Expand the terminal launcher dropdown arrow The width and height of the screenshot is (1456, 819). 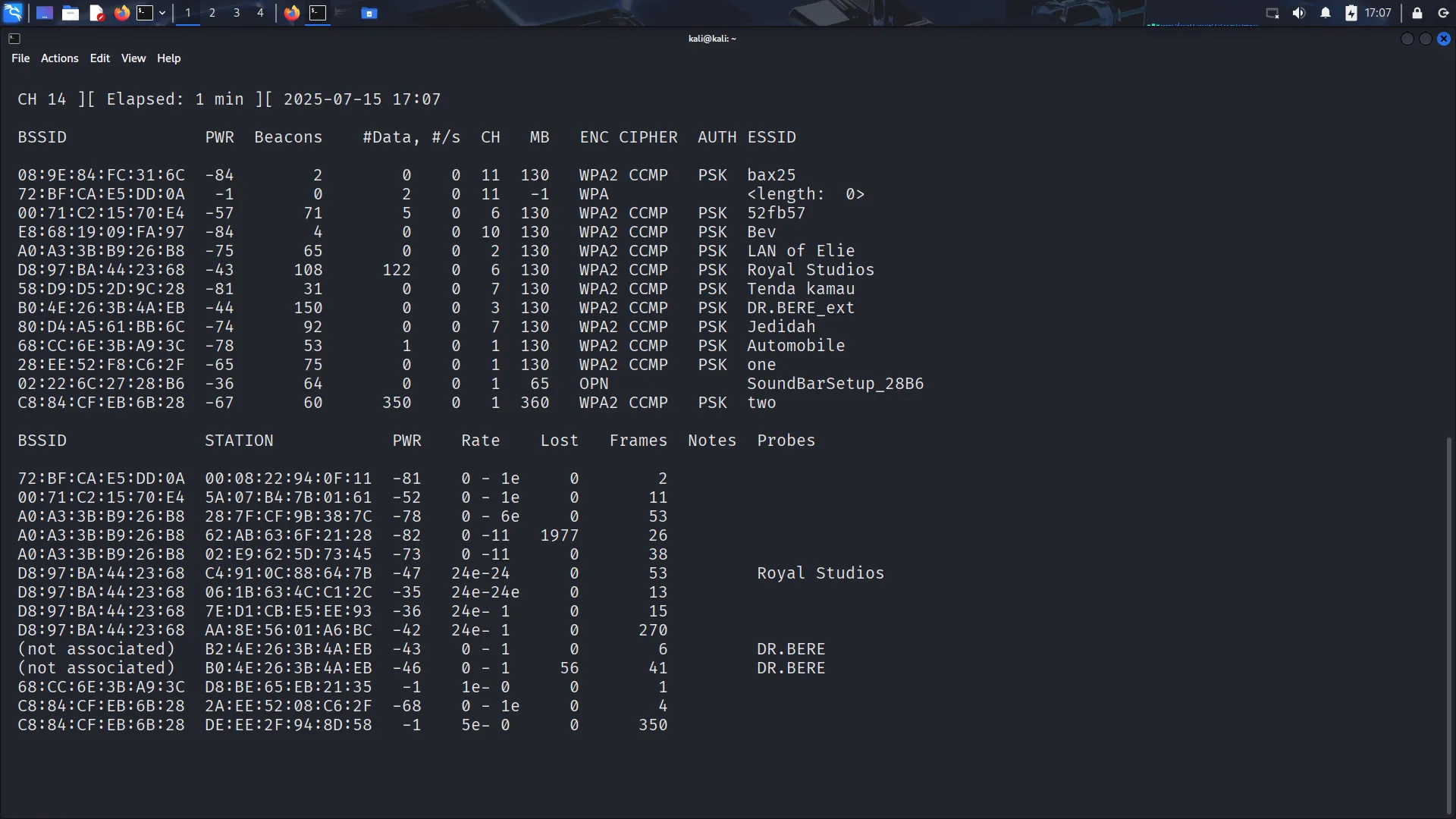point(162,13)
